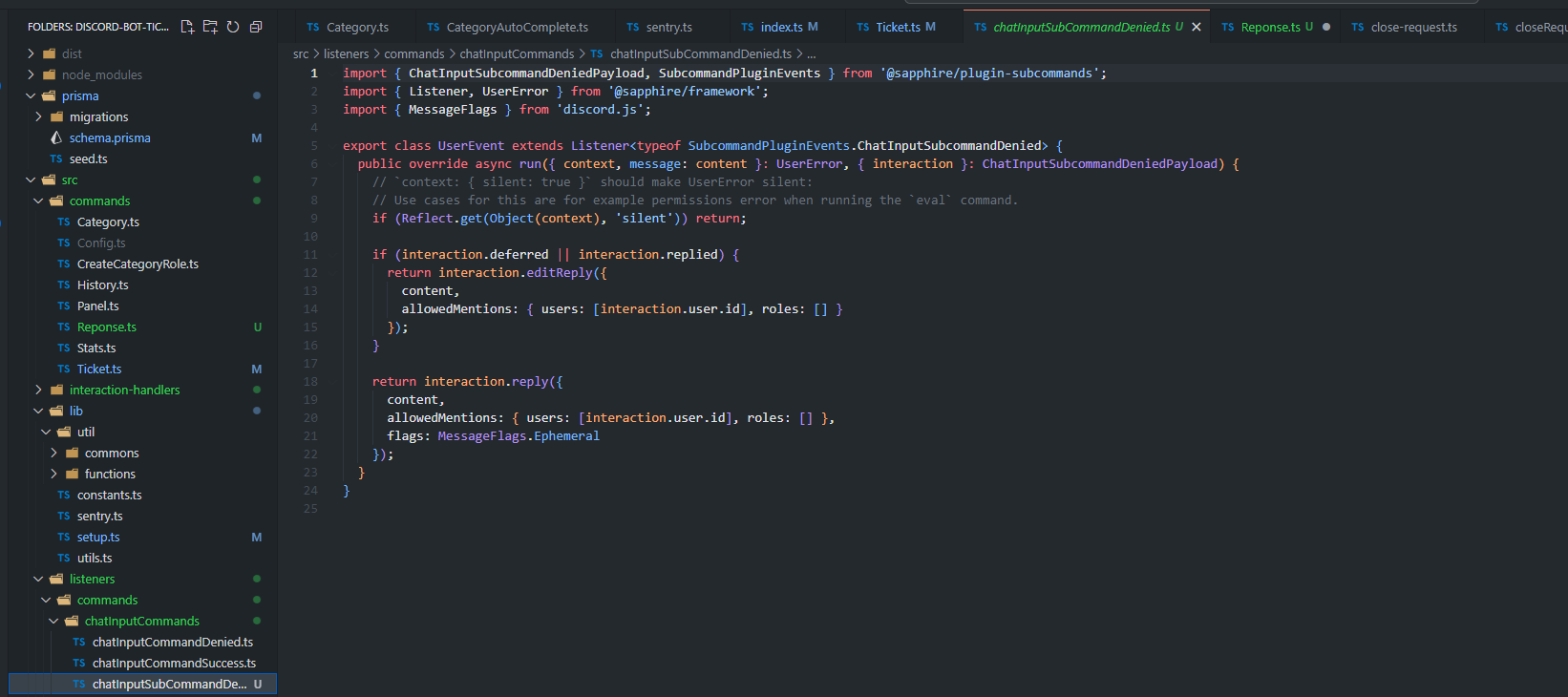Image resolution: width=1568 pixels, height=697 pixels.
Task: Click the breadcrumb ellipsis after the file name
Action: [x=811, y=54]
